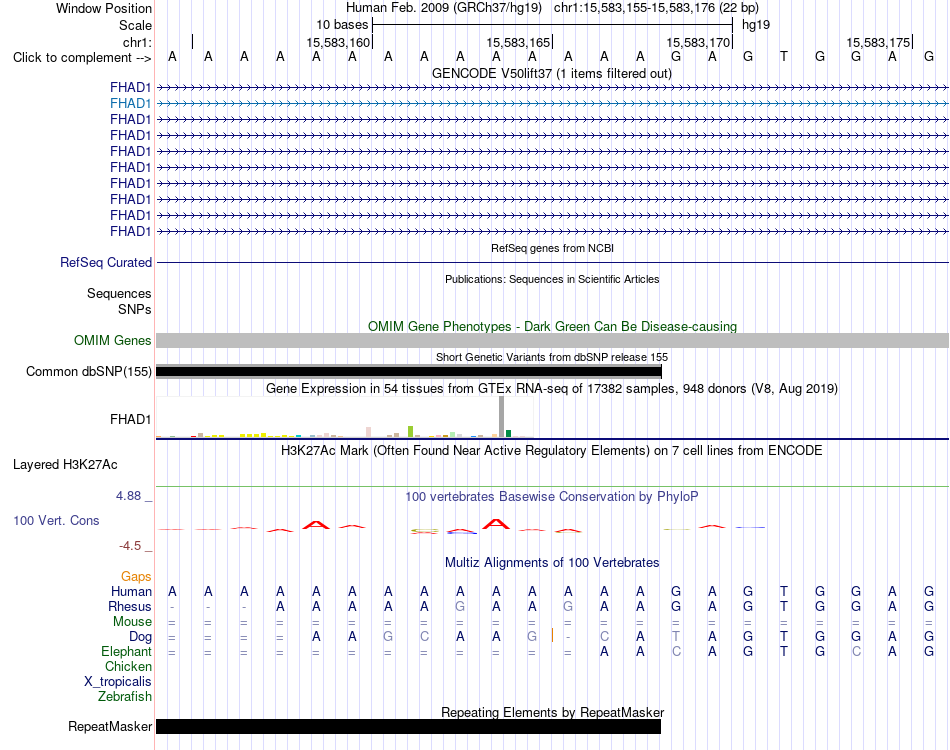Select the 'Window Position' track label
The image size is (950, 750).
pos(104,8)
